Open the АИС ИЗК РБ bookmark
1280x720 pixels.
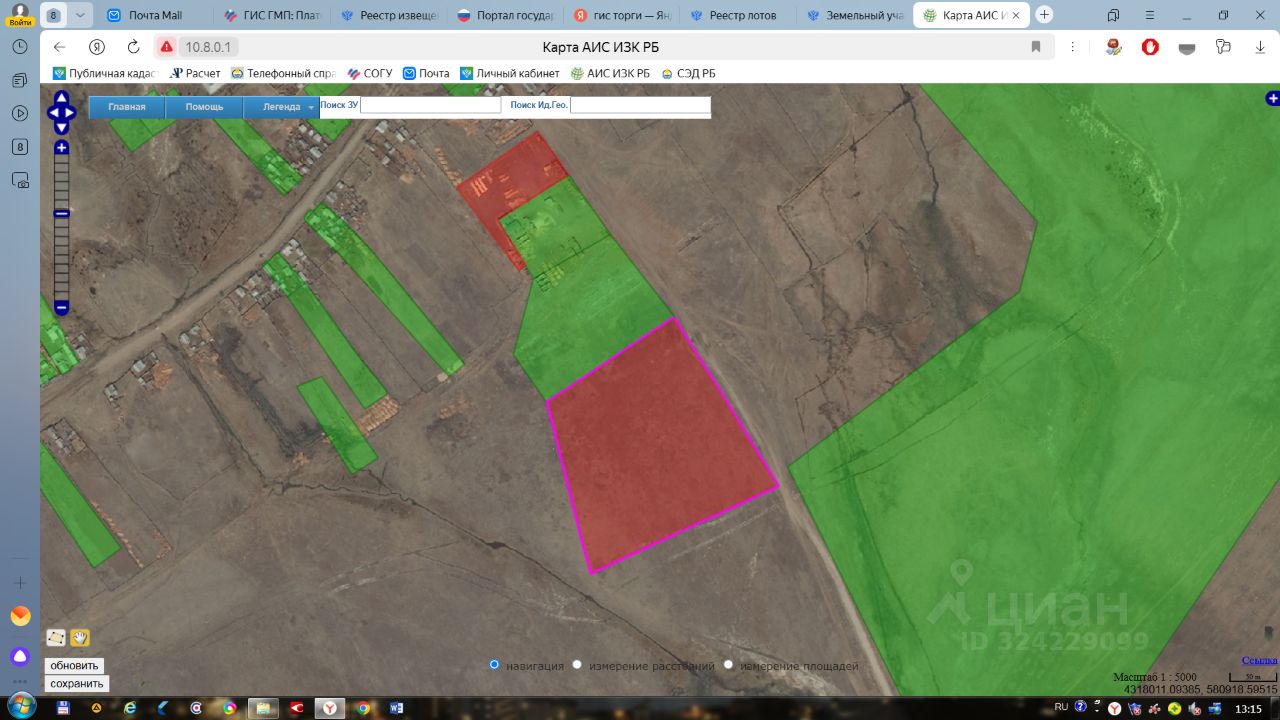click(x=610, y=73)
